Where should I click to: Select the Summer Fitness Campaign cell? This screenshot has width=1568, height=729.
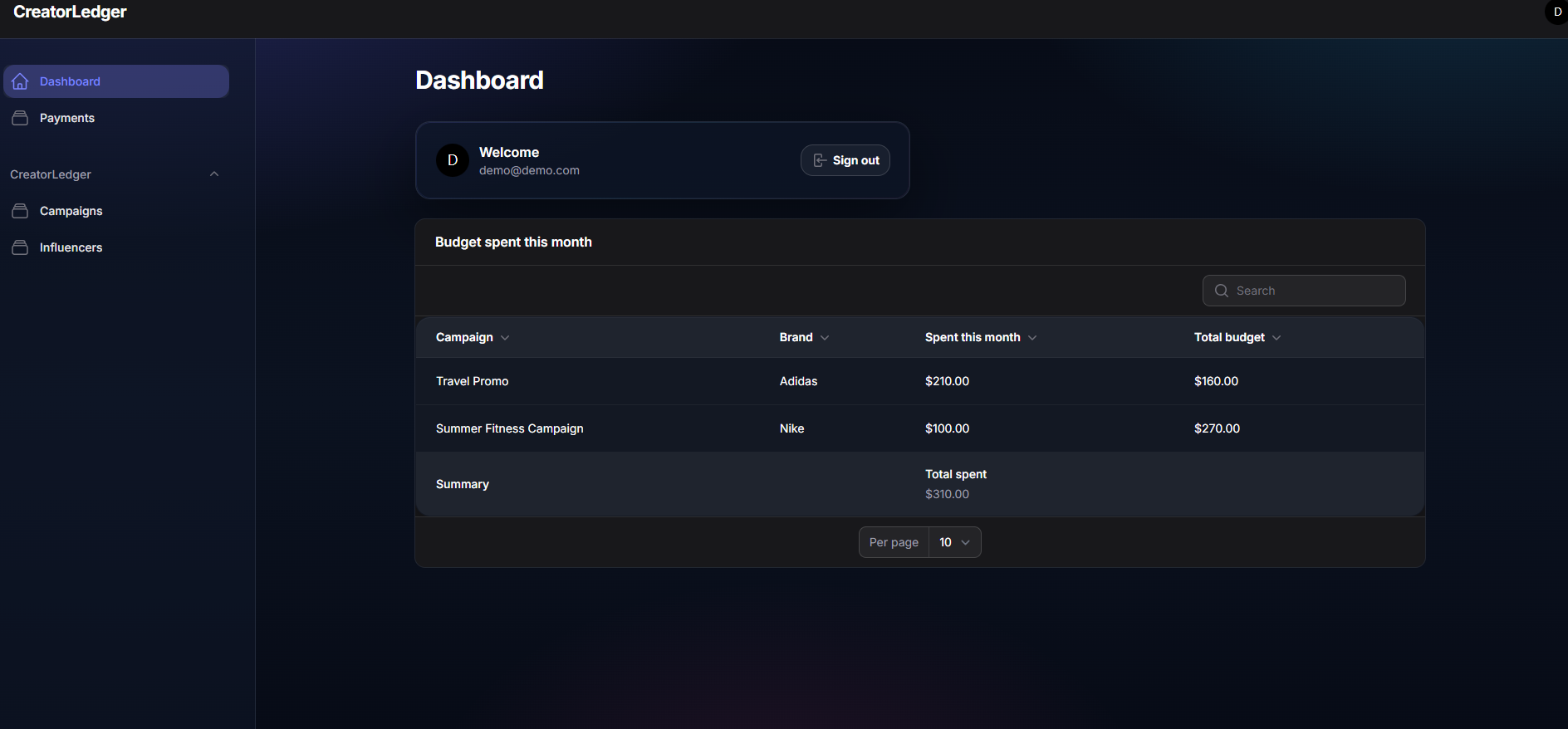(509, 428)
